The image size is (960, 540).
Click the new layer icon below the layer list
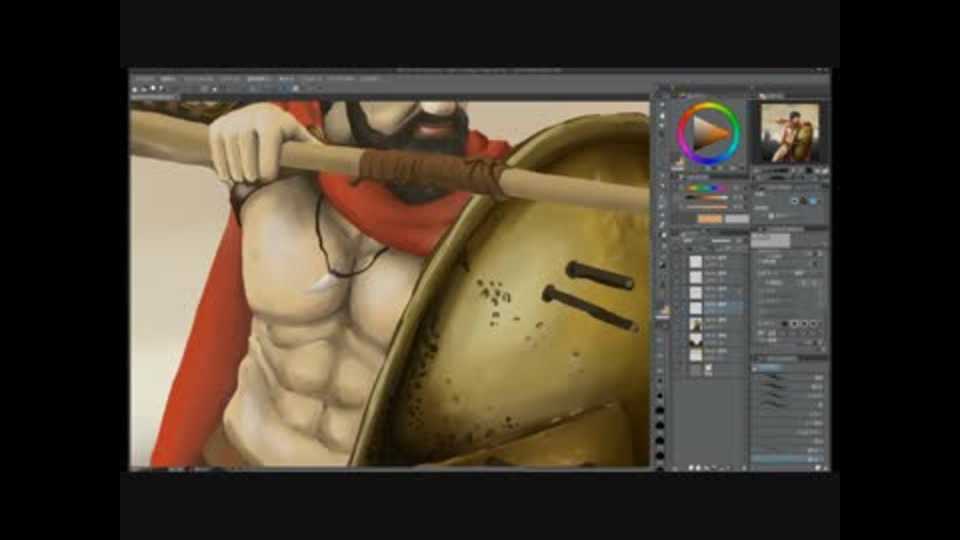691,467
